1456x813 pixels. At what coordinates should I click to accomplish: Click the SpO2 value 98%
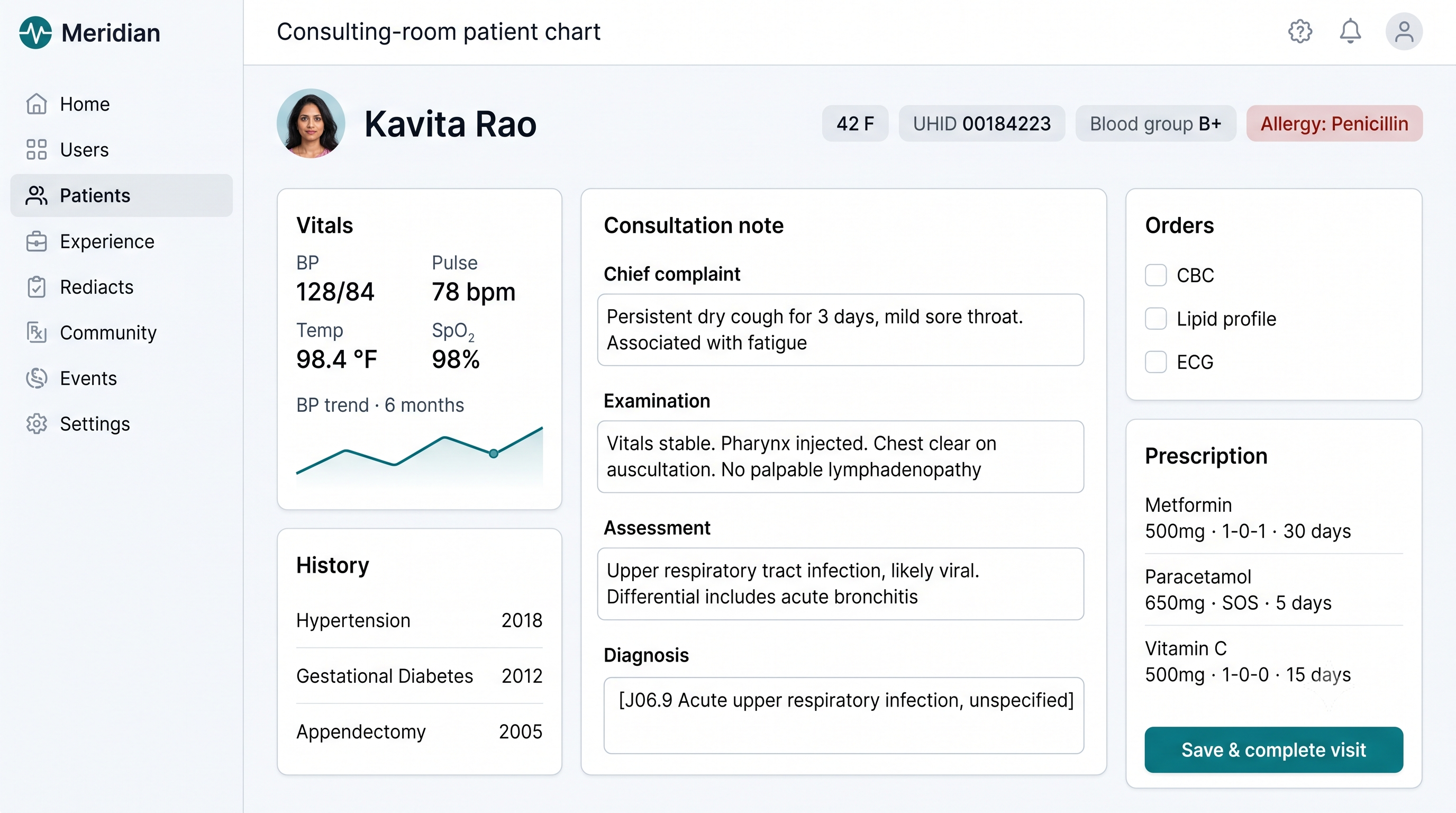(456, 359)
